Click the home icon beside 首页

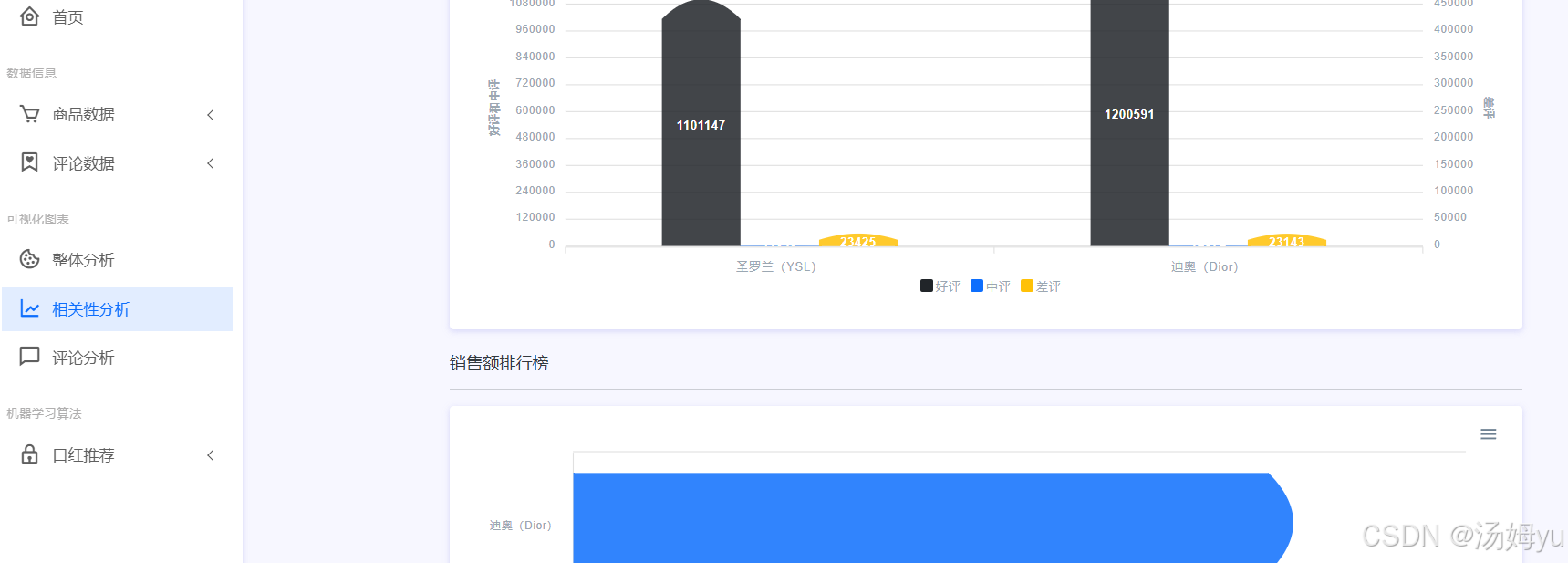[x=29, y=16]
